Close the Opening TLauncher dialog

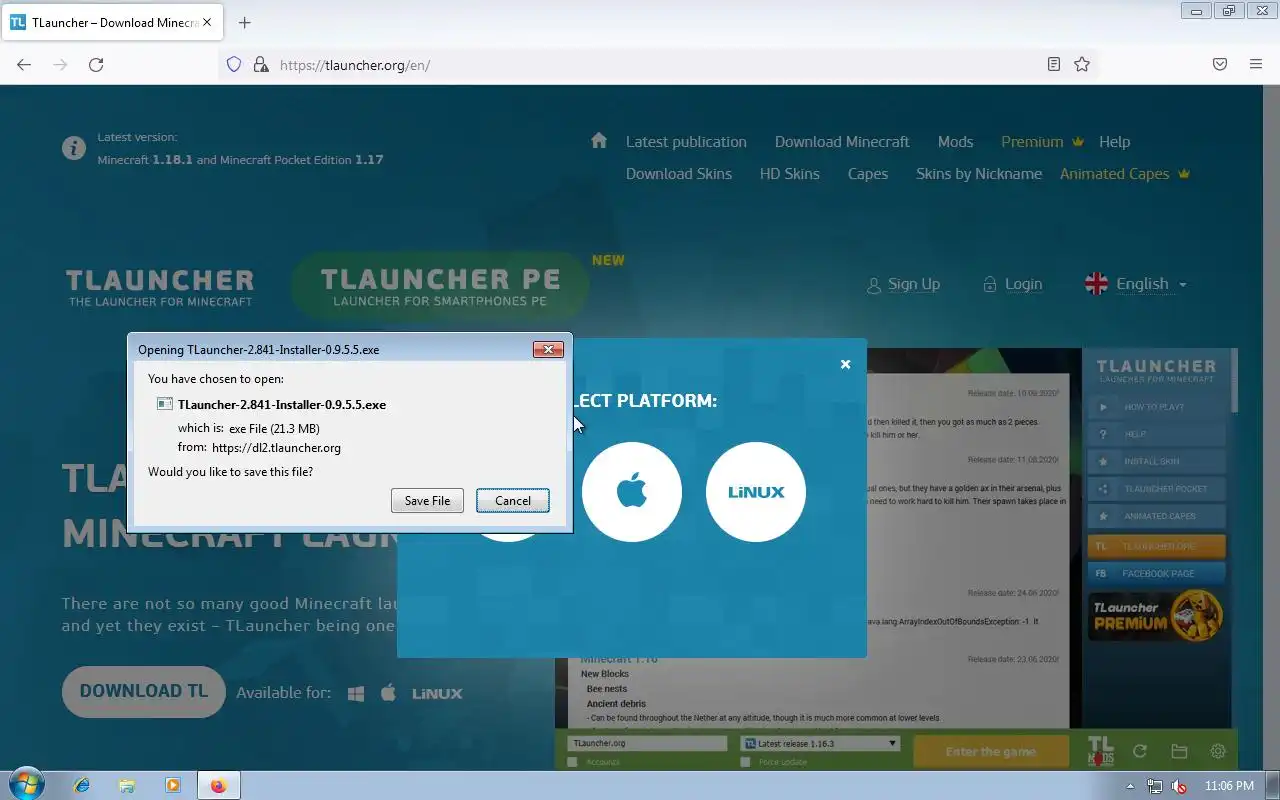(x=548, y=349)
